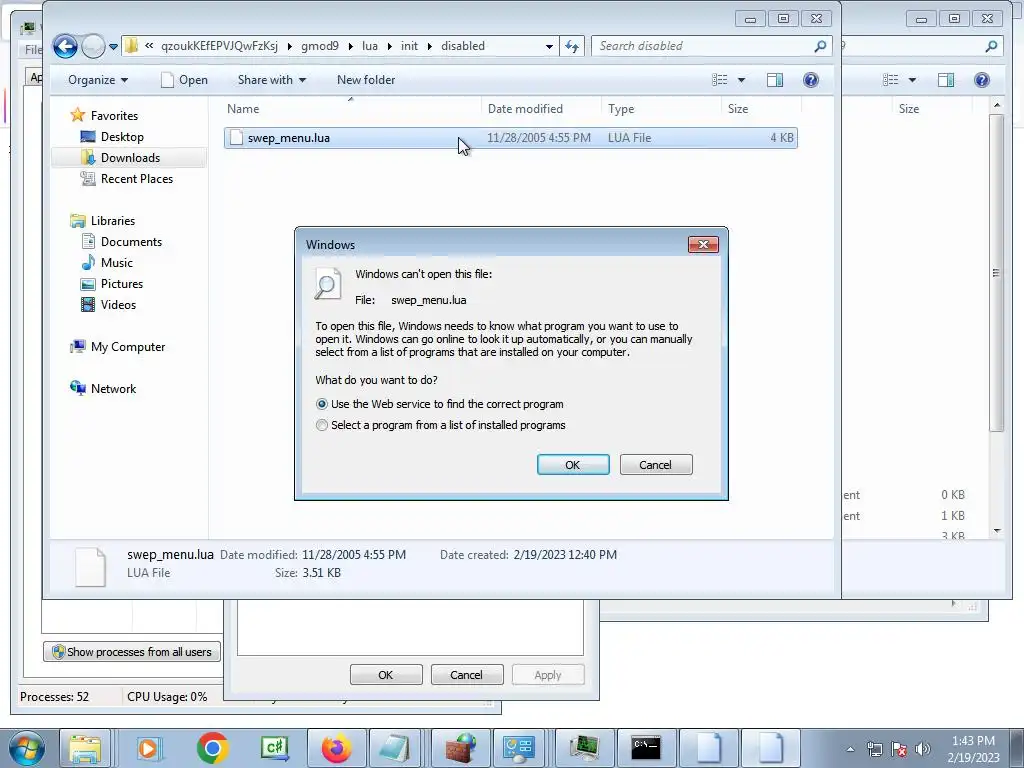This screenshot has height=768, width=1024.
Task: Open 'Recent Places' in the navigation pane
Action: [136, 178]
